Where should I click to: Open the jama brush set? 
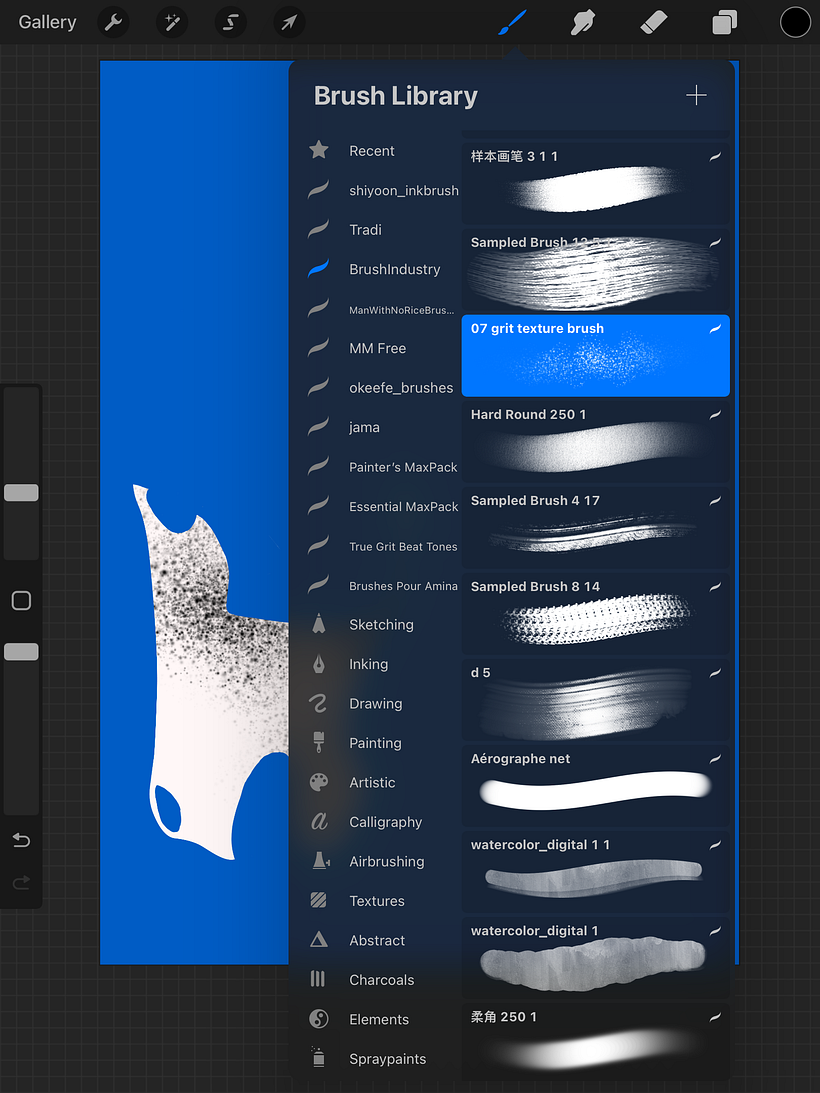pyautogui.click(x=381, y=427)
